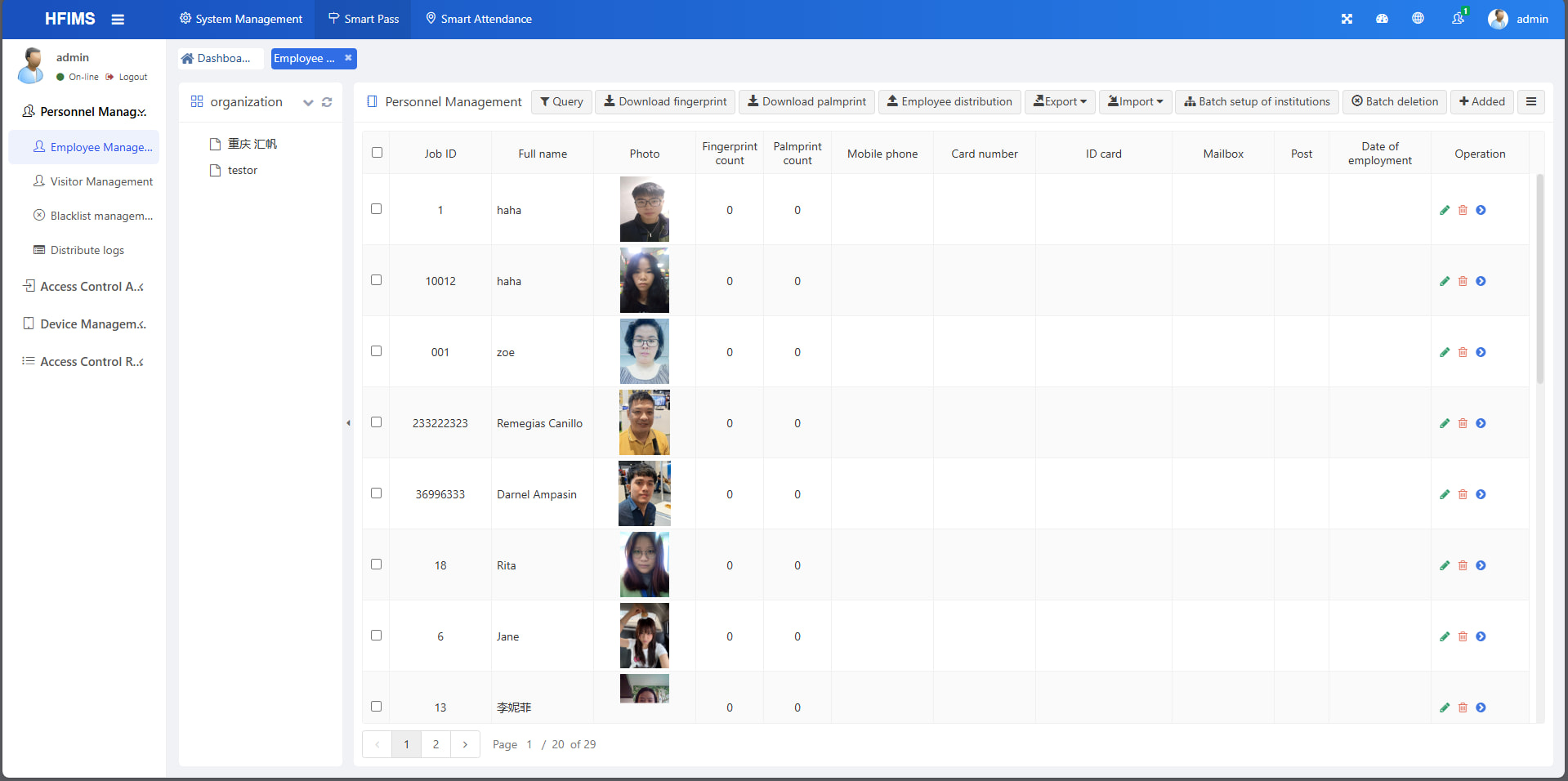Select the 重庆汇帆 organization node
The width and height of the screenshot is (1568, 781).
tap(252, 144)
